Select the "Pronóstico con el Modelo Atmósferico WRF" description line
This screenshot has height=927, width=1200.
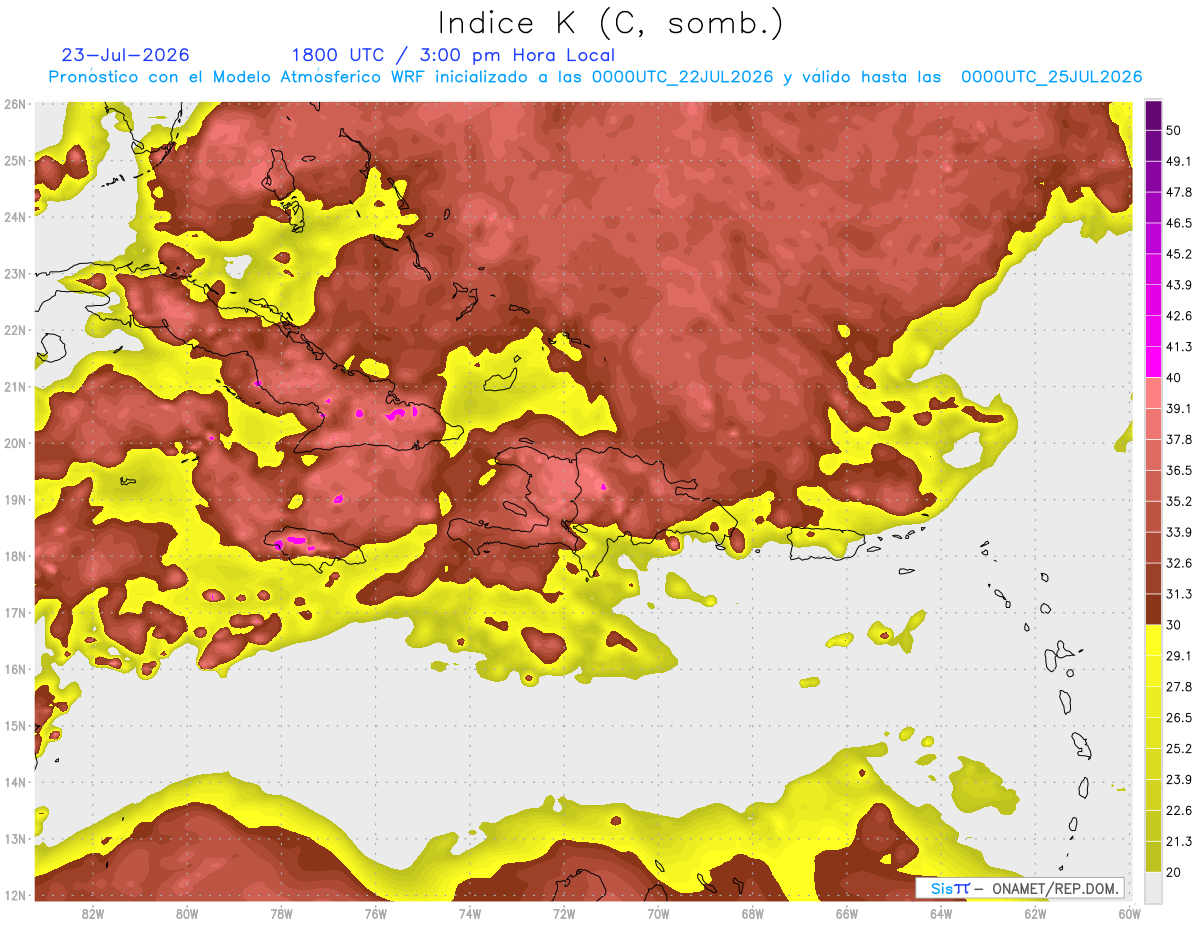click(x=595, y=77)
